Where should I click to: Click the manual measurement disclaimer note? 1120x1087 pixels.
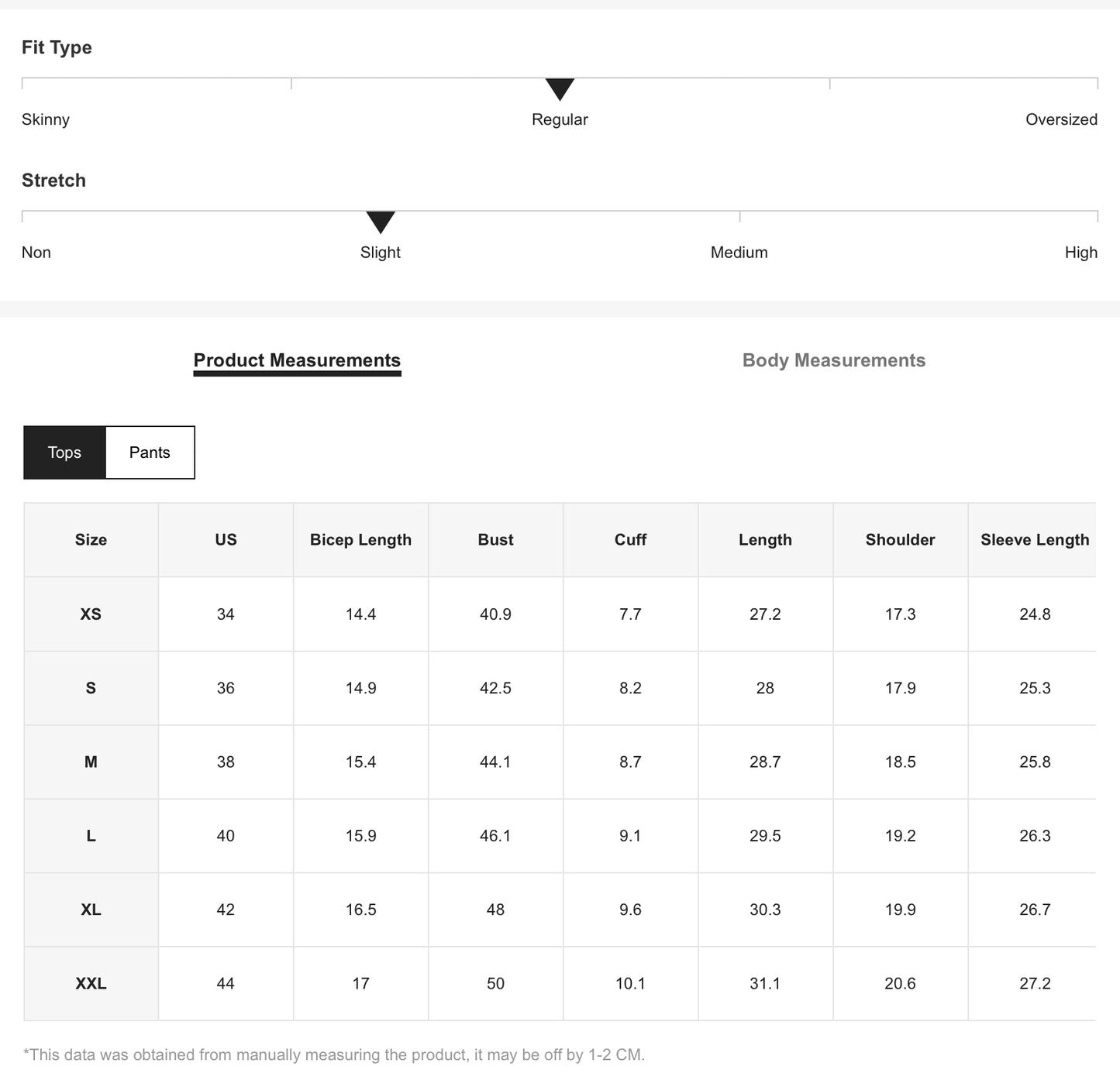coord(334,1054)
